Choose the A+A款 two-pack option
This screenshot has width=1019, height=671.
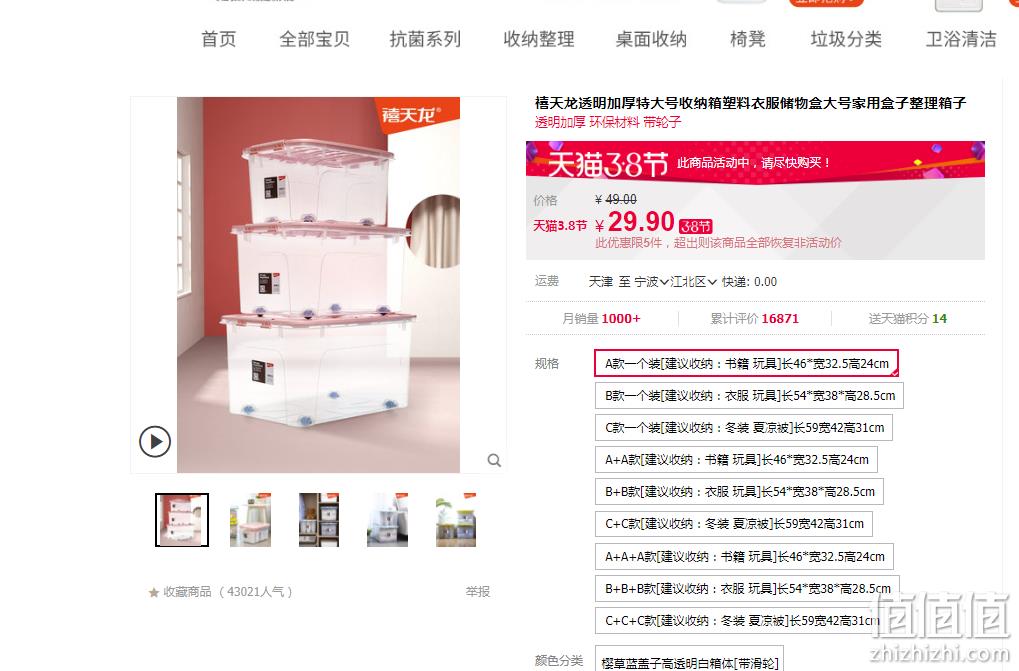736,460
